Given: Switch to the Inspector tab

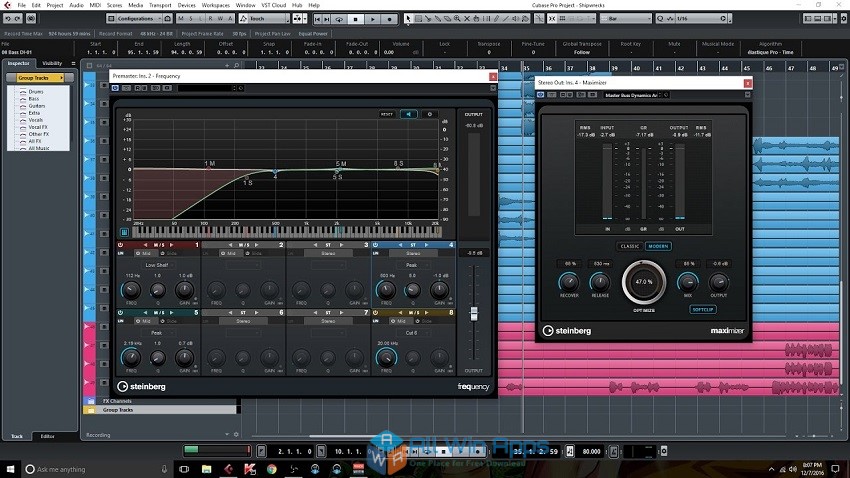Looking at the screenshot, I should (18, 63).
